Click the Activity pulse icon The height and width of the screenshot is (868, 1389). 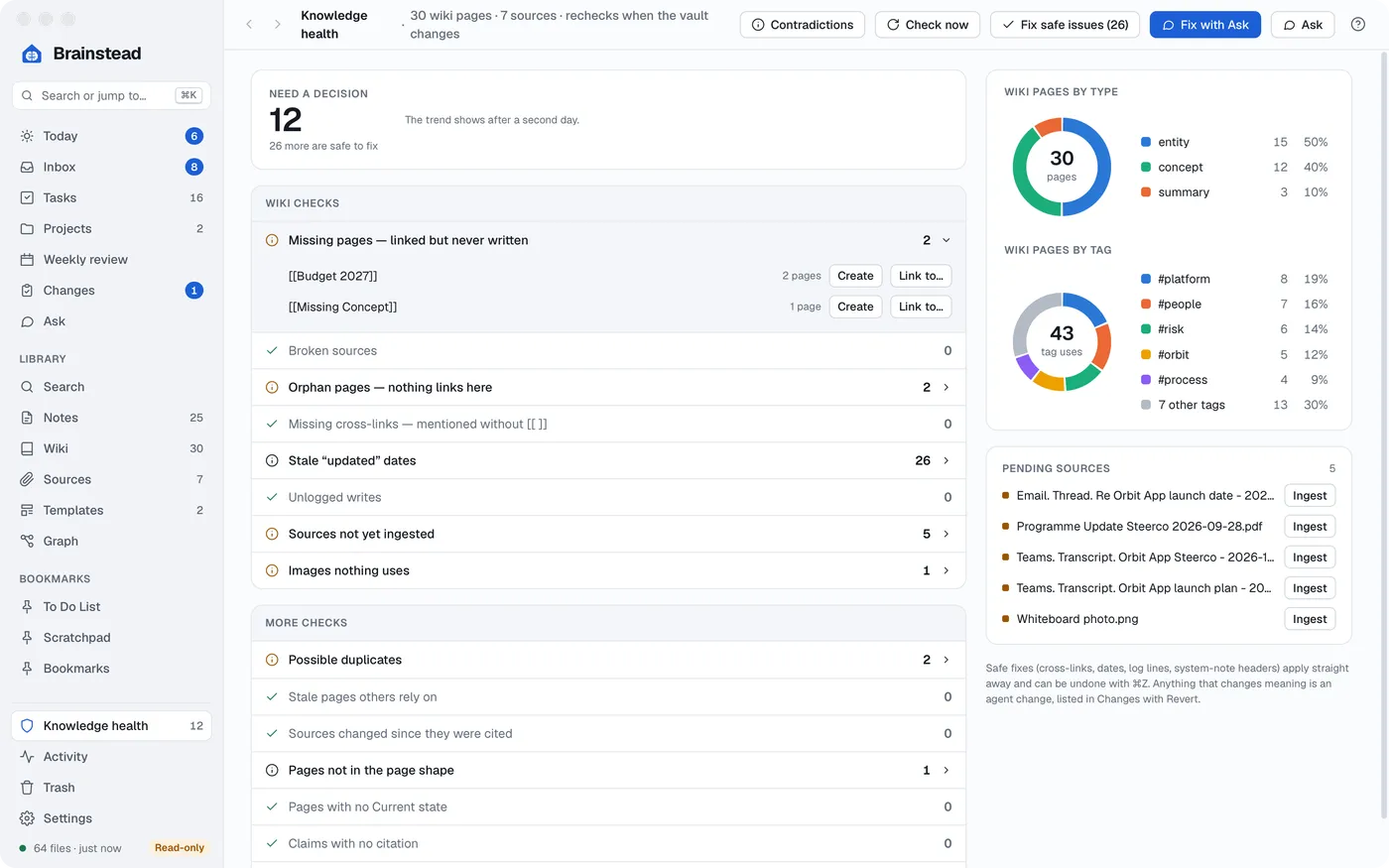coord(27,757)
